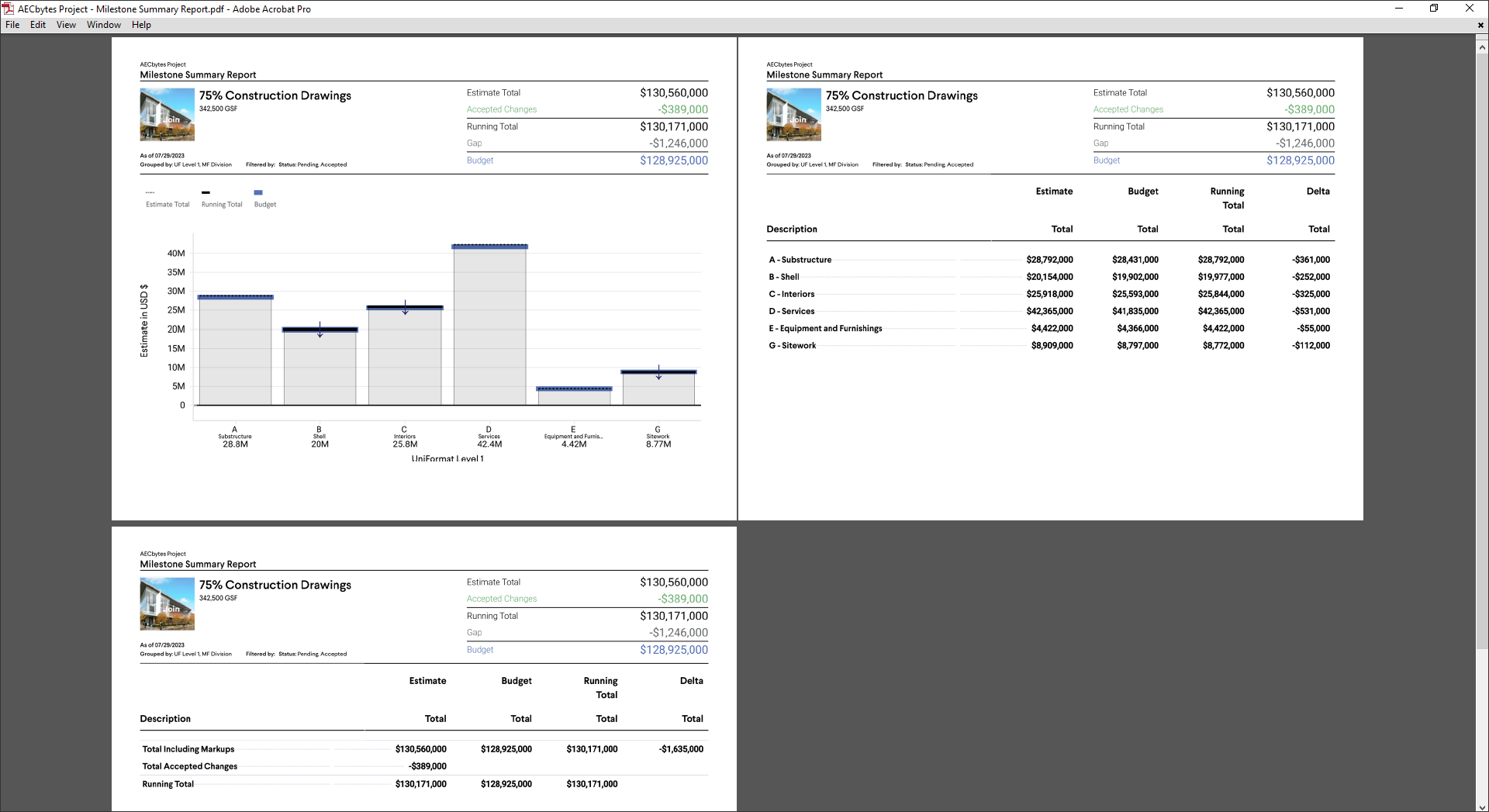Click the '75% Construction Drawings' title on chart page
The image size is (1489, 812).
coord(275,95)
